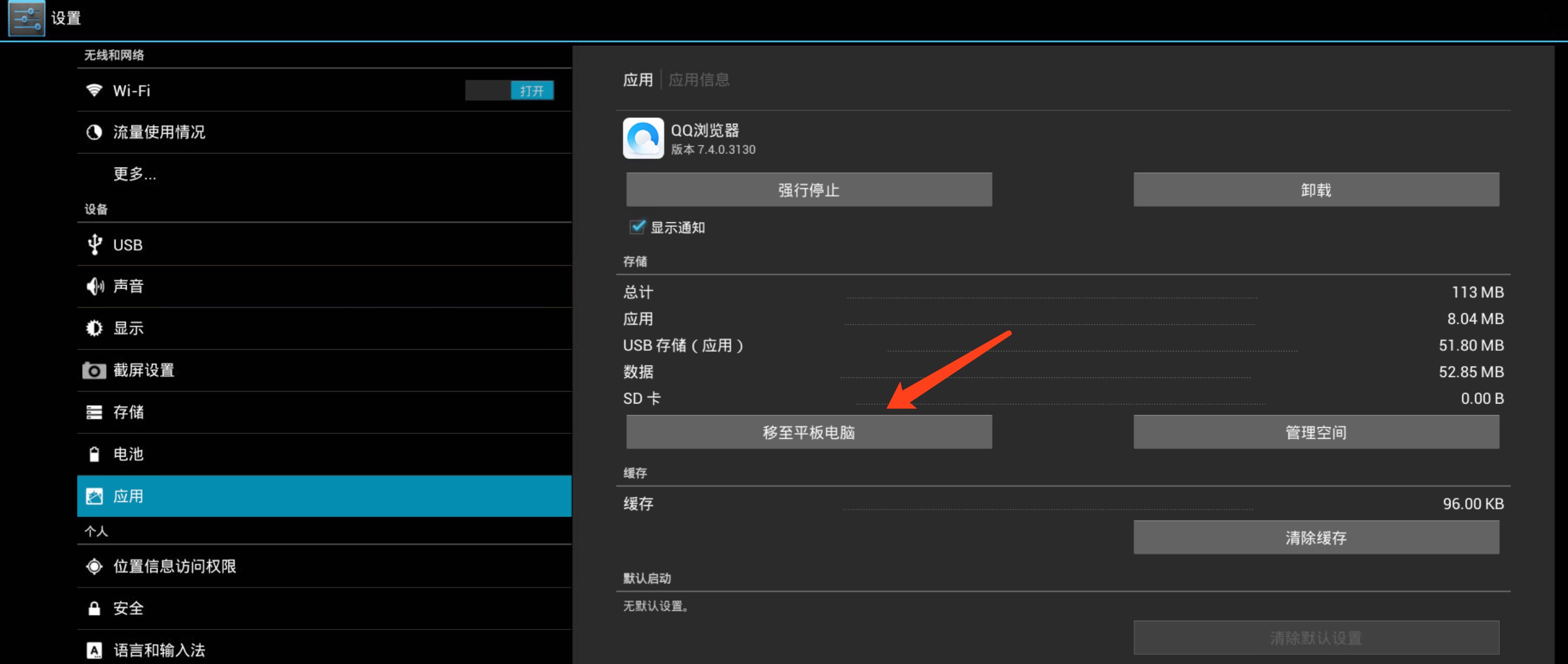This screenshot has height=664, width=1568.
Task: Click the screenshot camera icon
Action: [94, 370]
